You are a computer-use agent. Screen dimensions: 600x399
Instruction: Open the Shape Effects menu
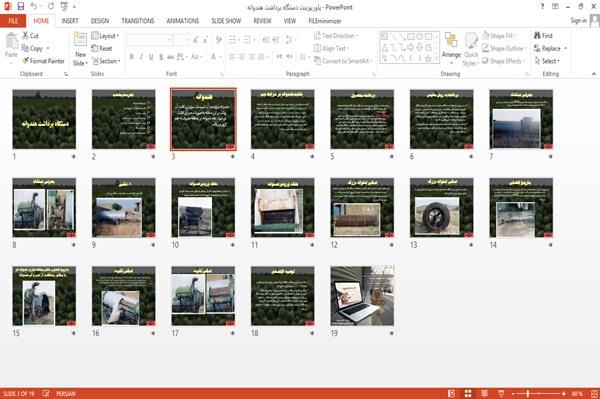click(x=504, y=61)
